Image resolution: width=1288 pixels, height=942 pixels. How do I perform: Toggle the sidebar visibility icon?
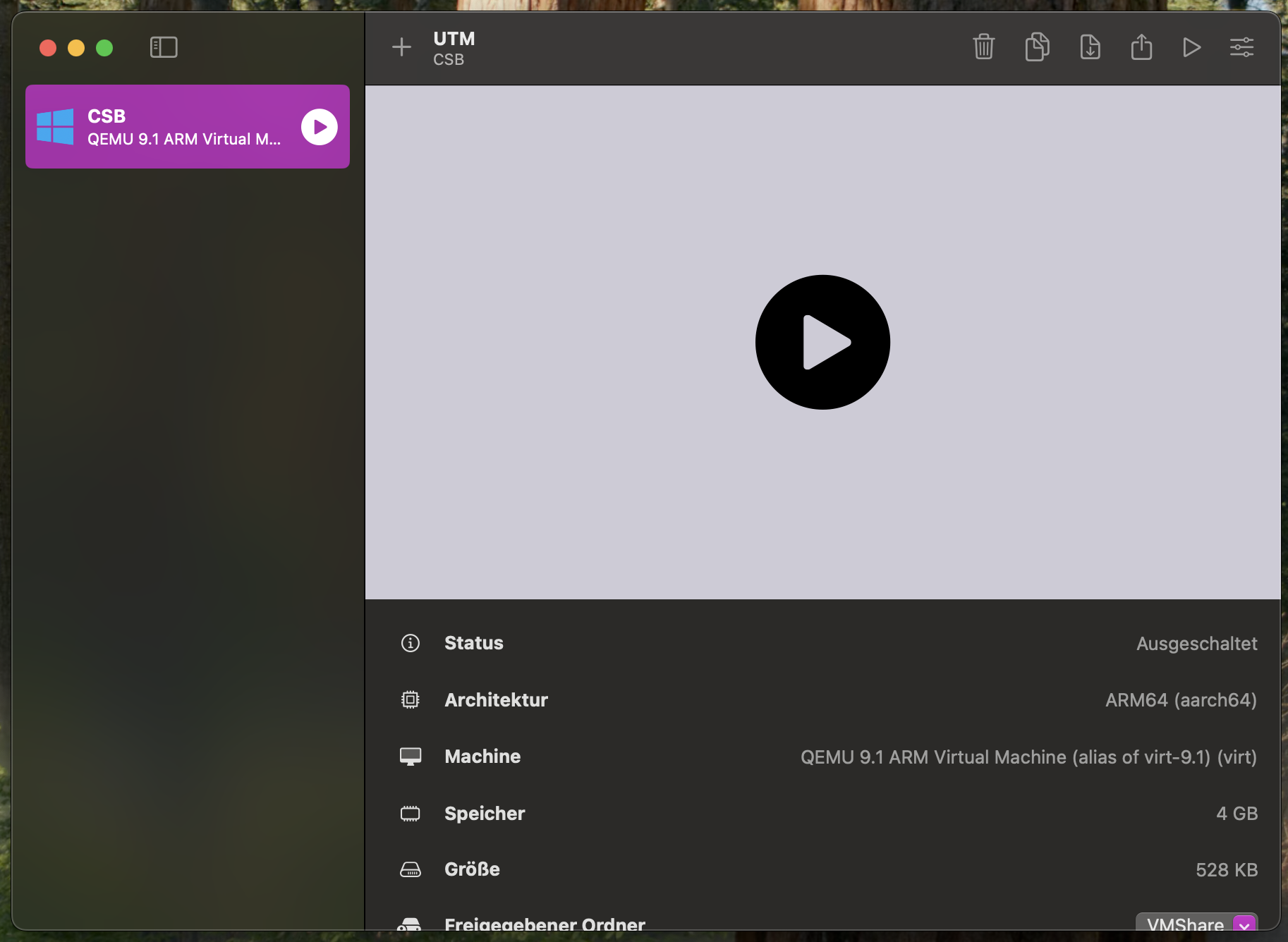(x=164, y=47)
